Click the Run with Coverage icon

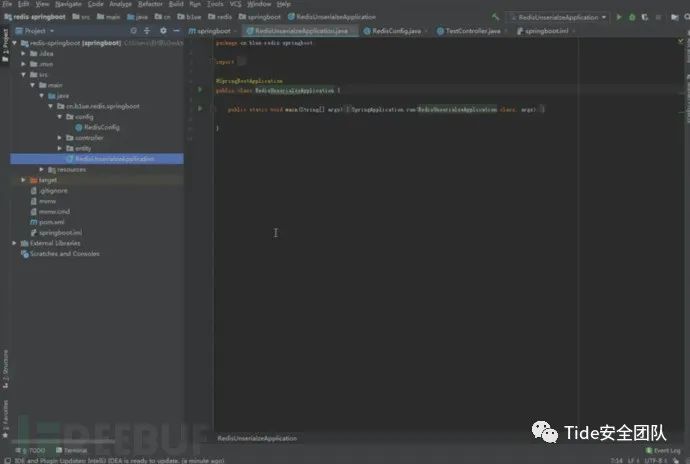tap(645, 17)
